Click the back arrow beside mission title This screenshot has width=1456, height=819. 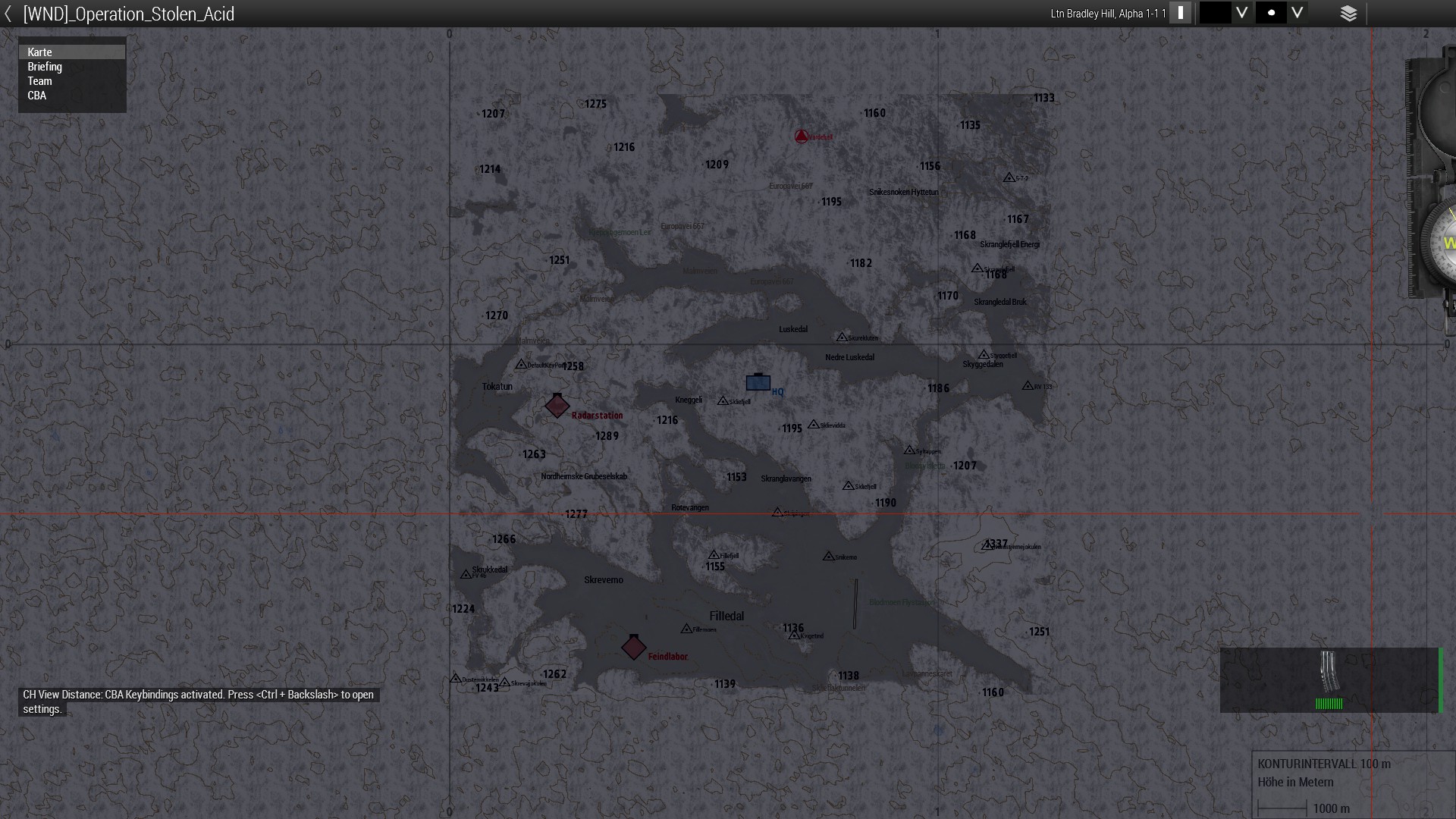(8, 14)
